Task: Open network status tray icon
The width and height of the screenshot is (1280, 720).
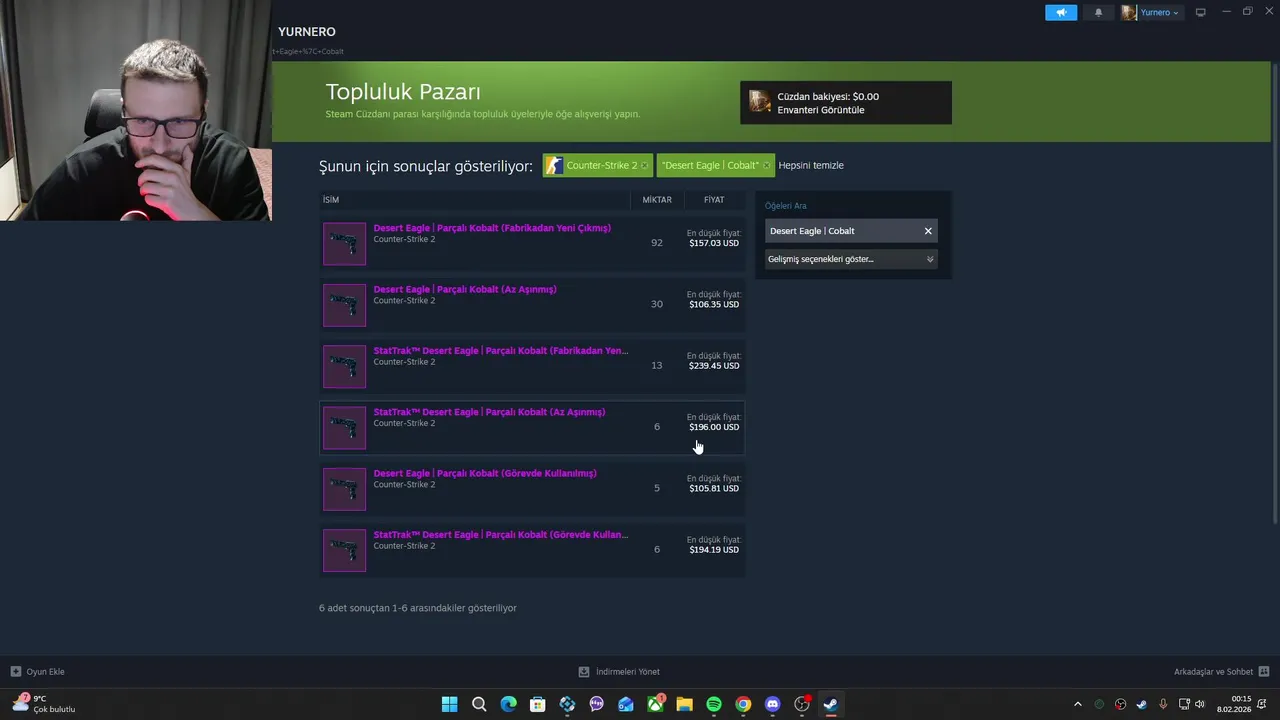Action: (1185, 704)
